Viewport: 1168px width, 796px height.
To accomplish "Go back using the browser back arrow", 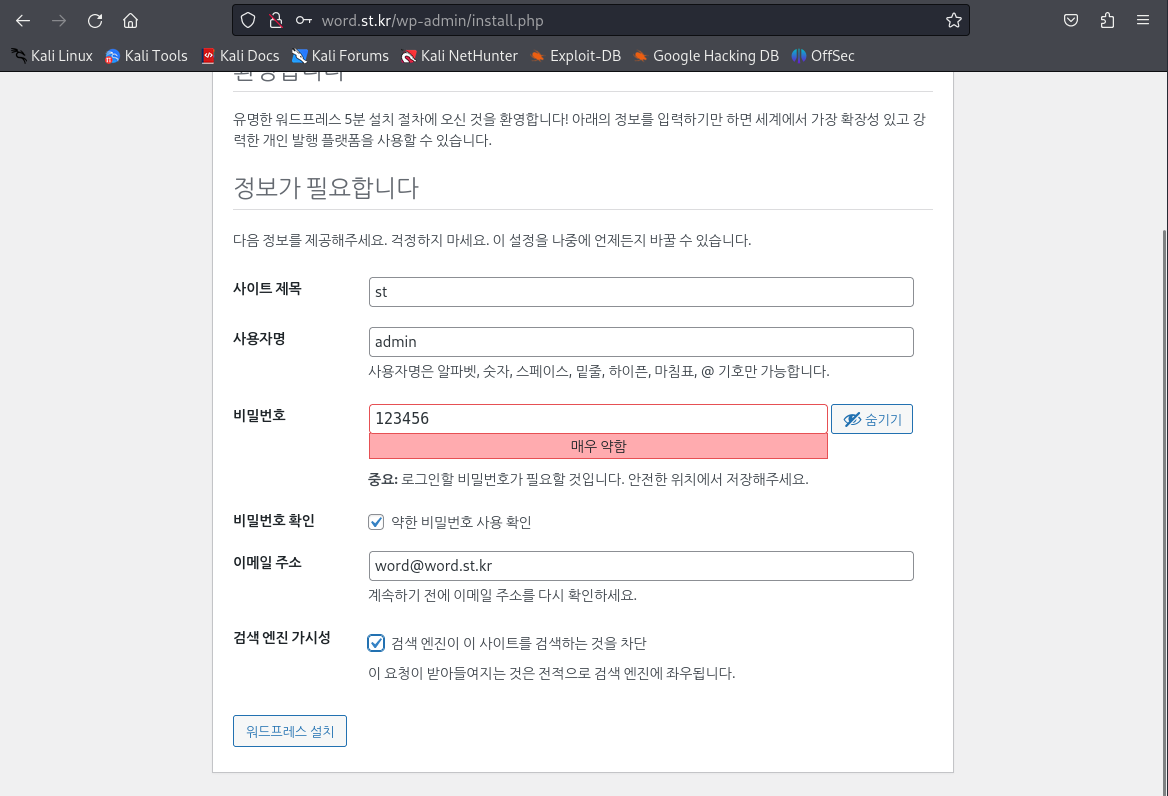I will (x=23, y=21).
